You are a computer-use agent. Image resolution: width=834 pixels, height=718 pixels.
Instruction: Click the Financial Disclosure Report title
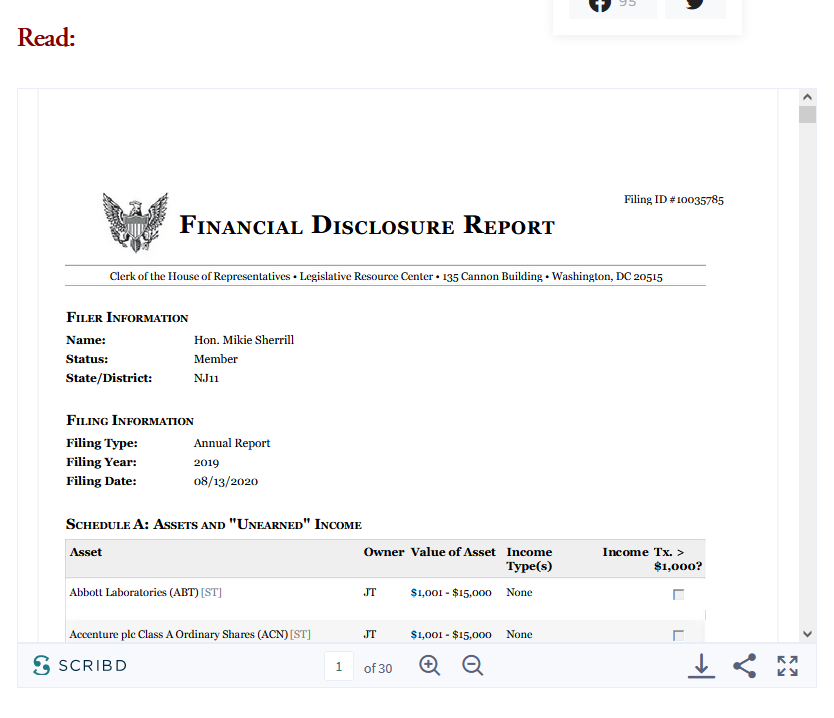pyautogui.click(x=367, y=225)
